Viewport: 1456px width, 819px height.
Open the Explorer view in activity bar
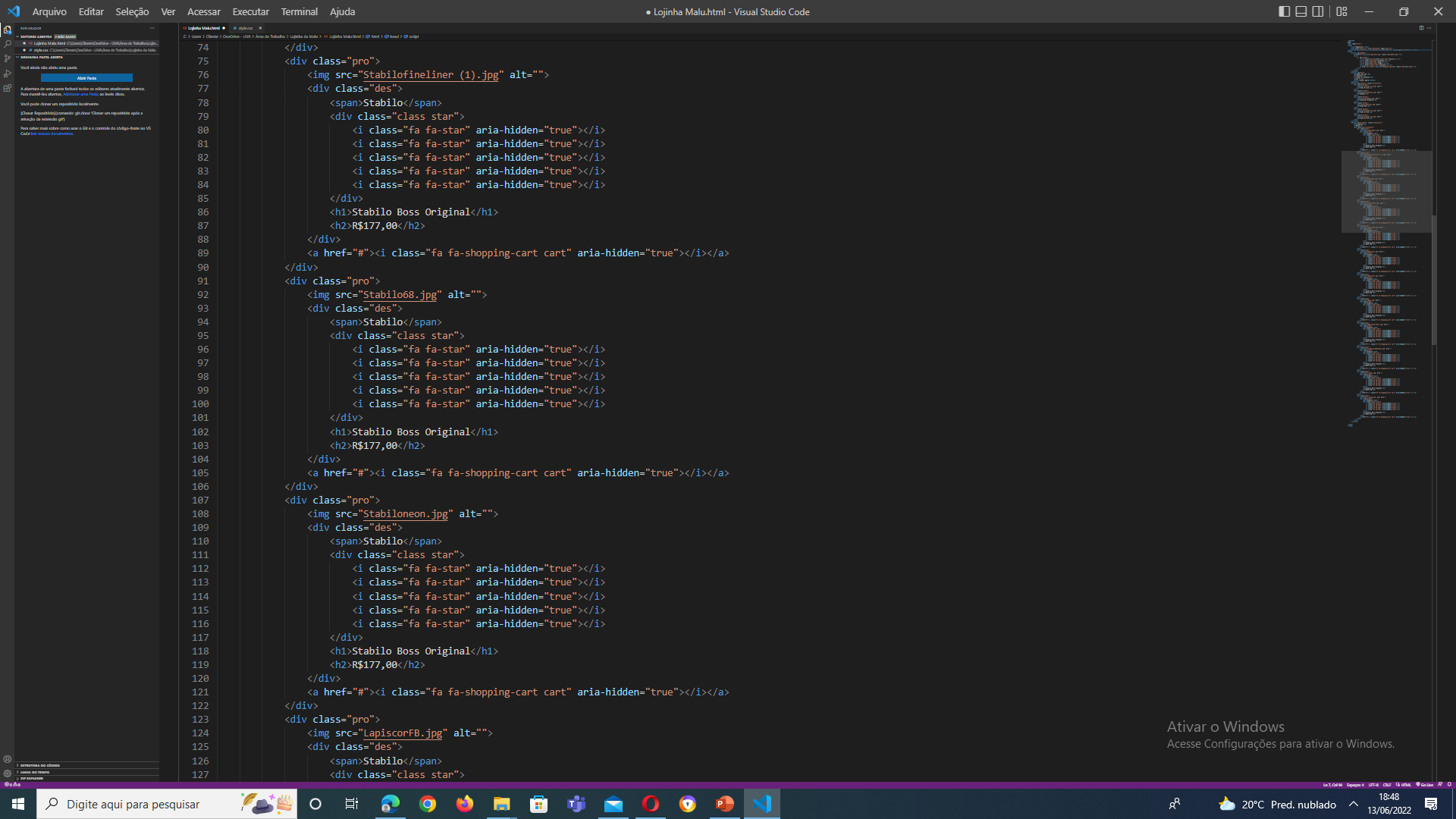(x=8, y=30)
